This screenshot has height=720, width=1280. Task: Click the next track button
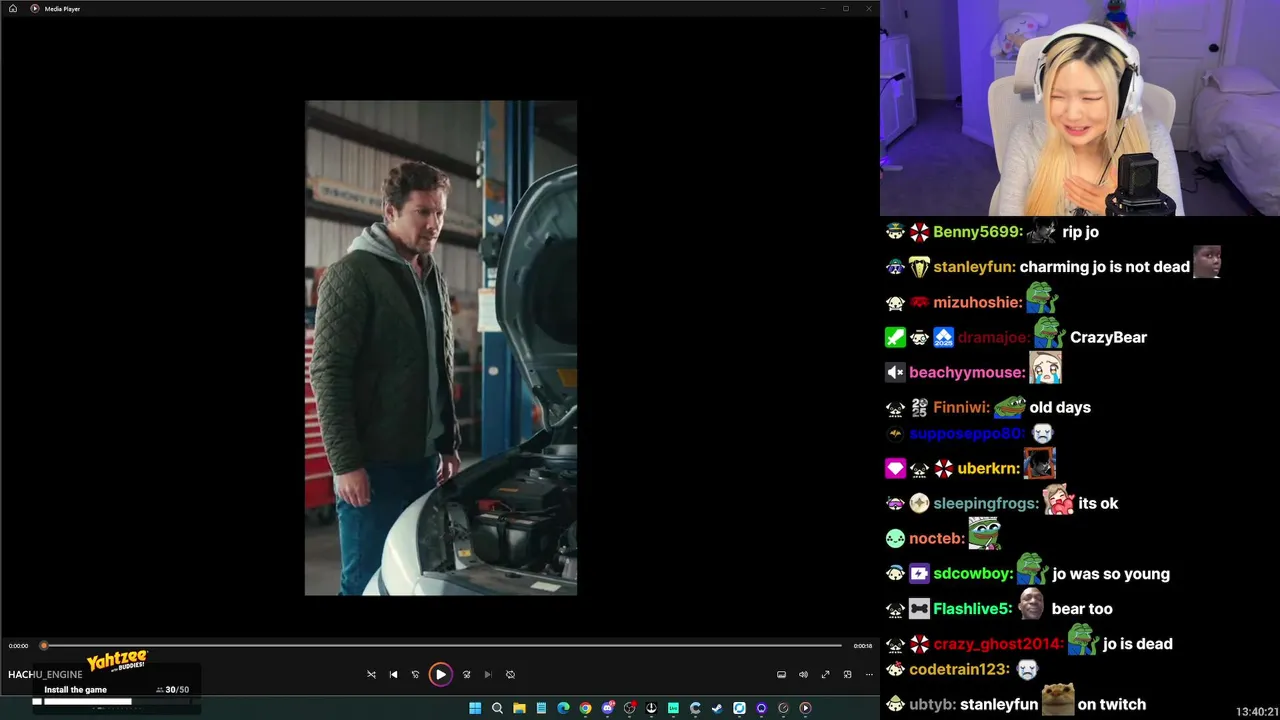pos(488,674)
